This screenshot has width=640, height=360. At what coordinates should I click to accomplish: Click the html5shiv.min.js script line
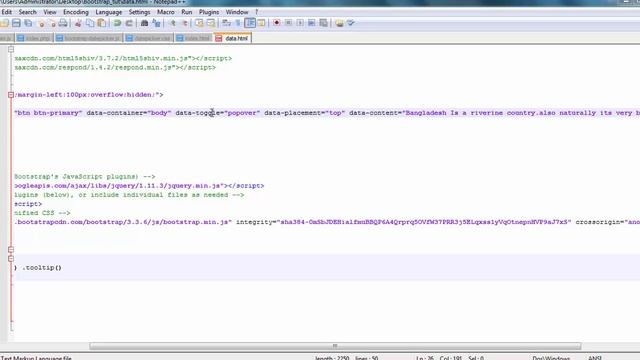[x=123, y=58]
